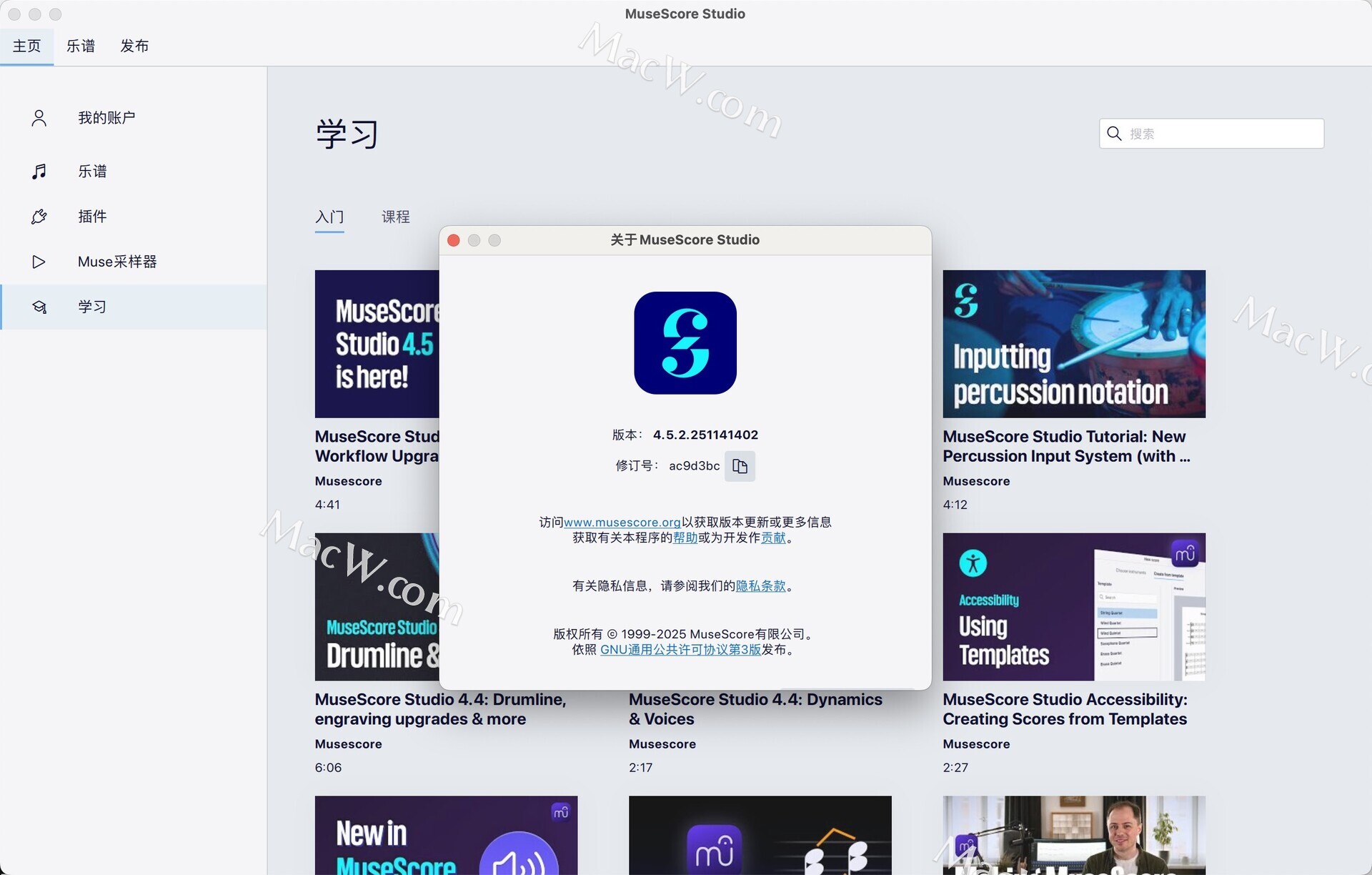The height and width of the screenshot is (875, 1372).
Task: Switch to the 乐谱 top tab
Action: tap(81, 46)
